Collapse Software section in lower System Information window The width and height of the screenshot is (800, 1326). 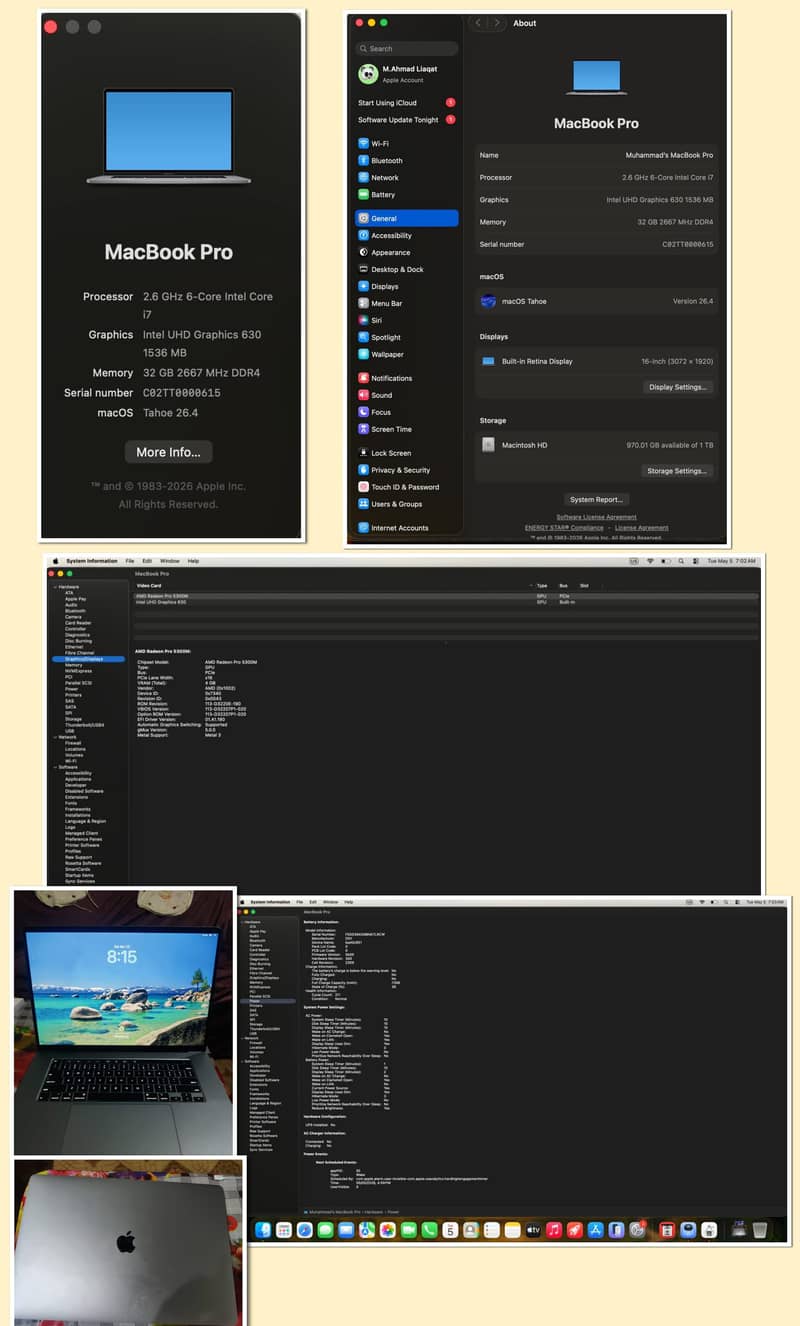[242, 1061]
